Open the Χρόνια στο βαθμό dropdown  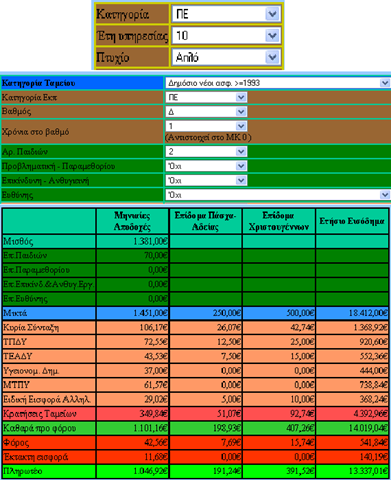[206, 126]
